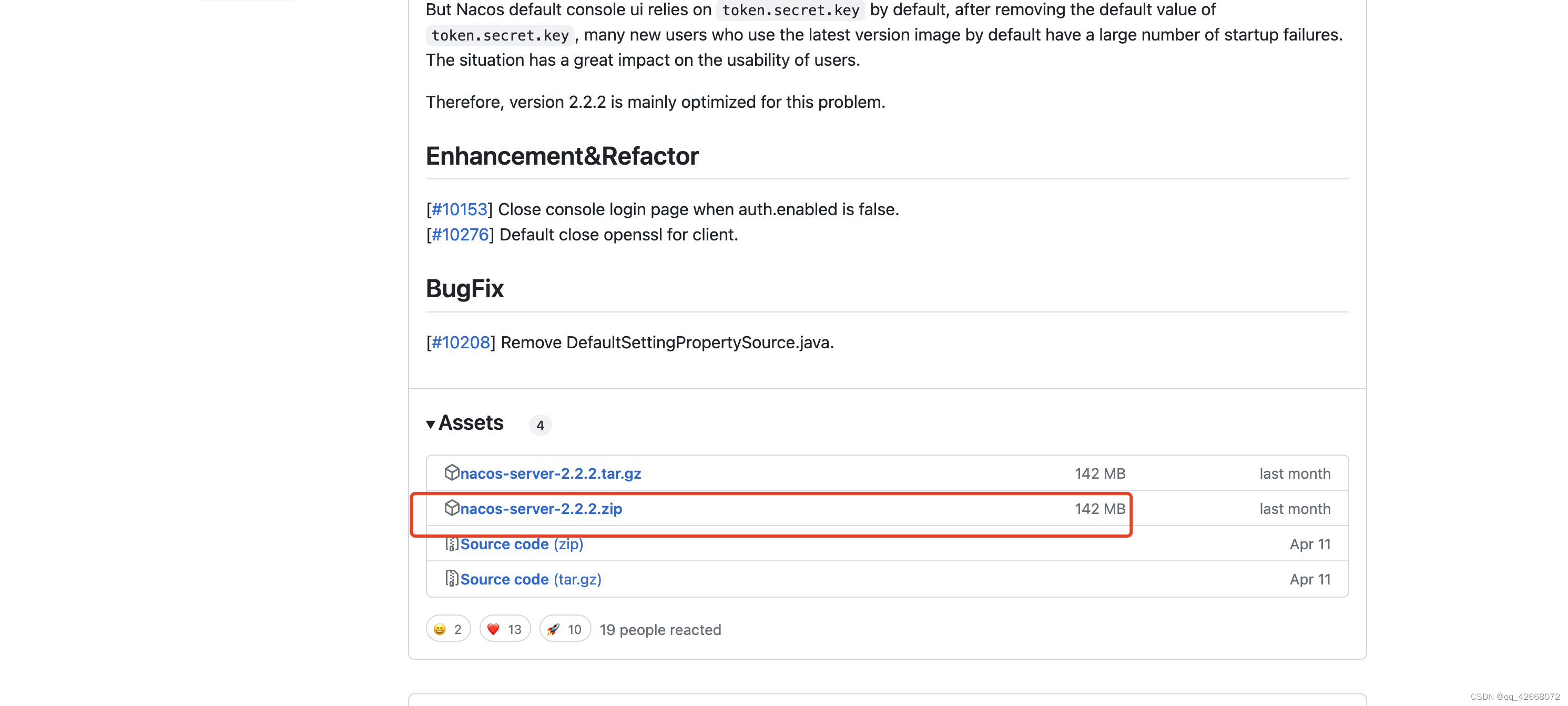Click 'last month' date of zip asset
The image size is (1568, 706).
click(x=1295, y=509)
